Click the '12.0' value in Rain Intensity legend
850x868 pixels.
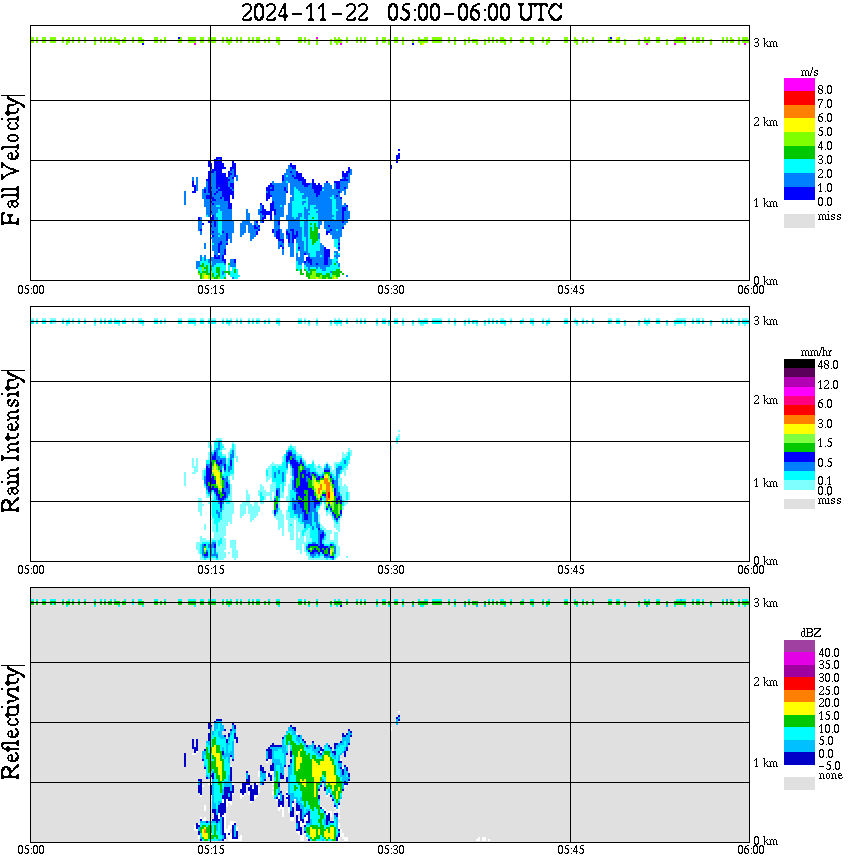[x=828, y=385]
